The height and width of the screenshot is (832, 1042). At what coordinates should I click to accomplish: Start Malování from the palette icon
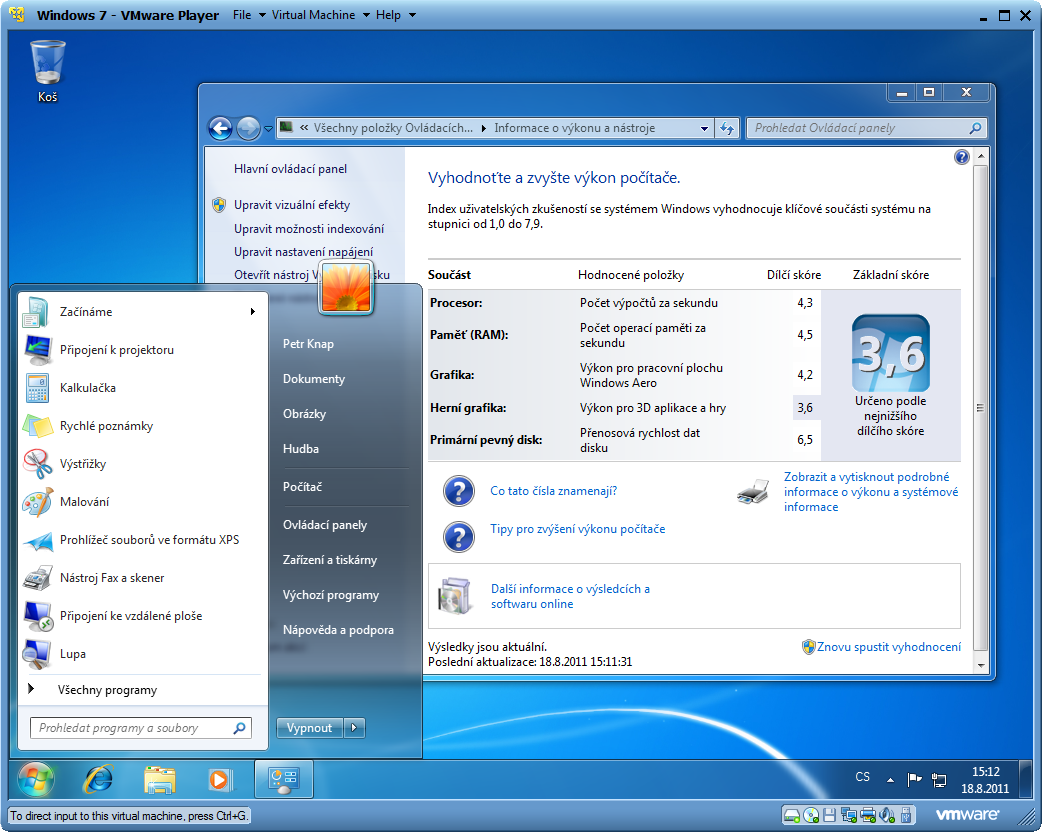37,502
